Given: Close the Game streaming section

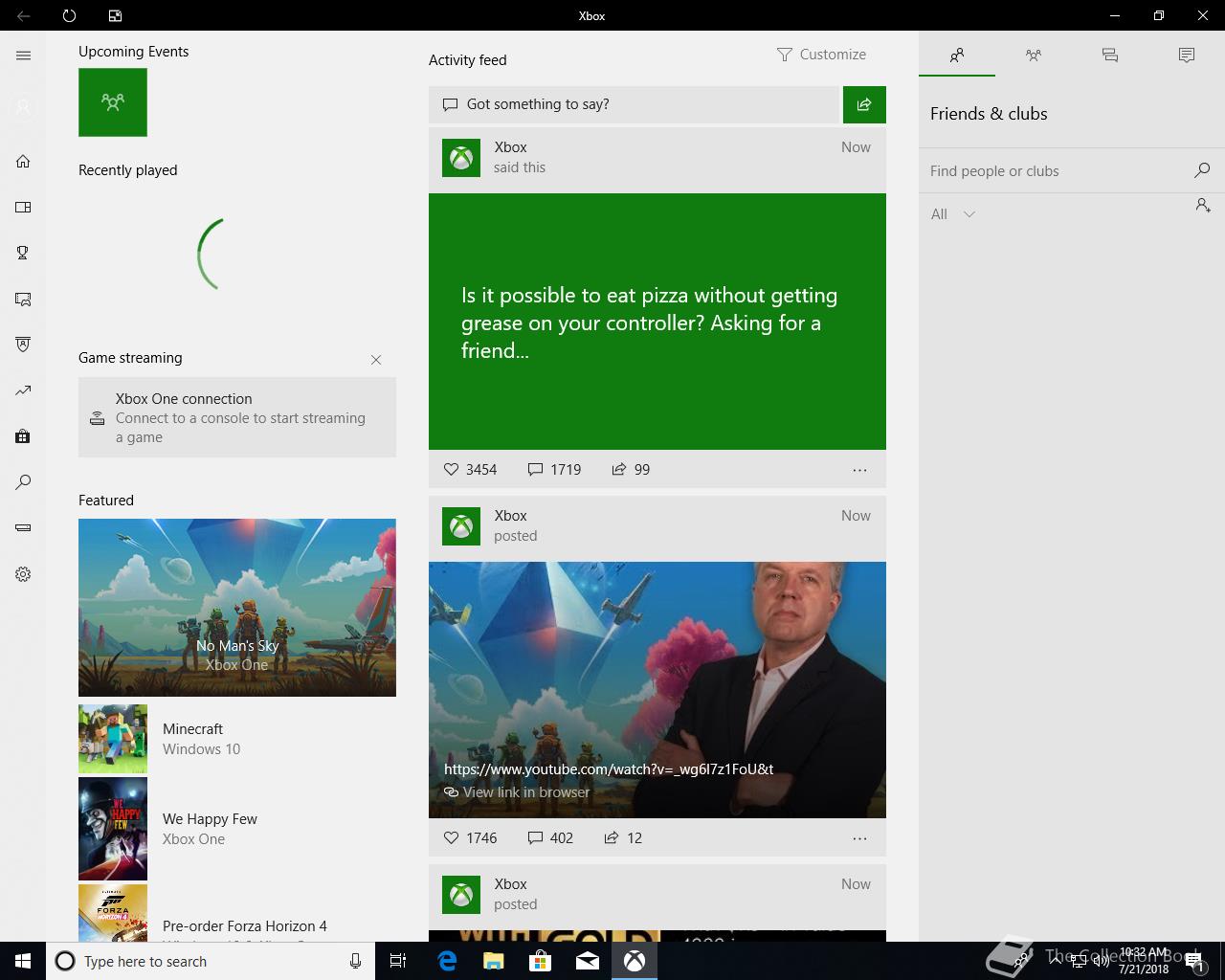Looking at the screenshot, I should pos(376,360).
